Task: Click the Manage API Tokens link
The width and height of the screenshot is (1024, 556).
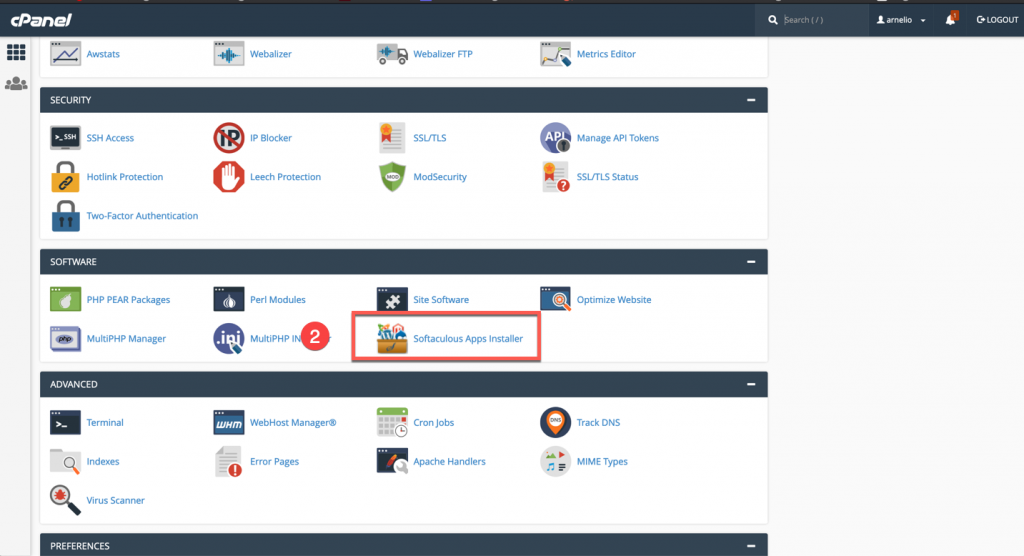Action: click(617, 138)
